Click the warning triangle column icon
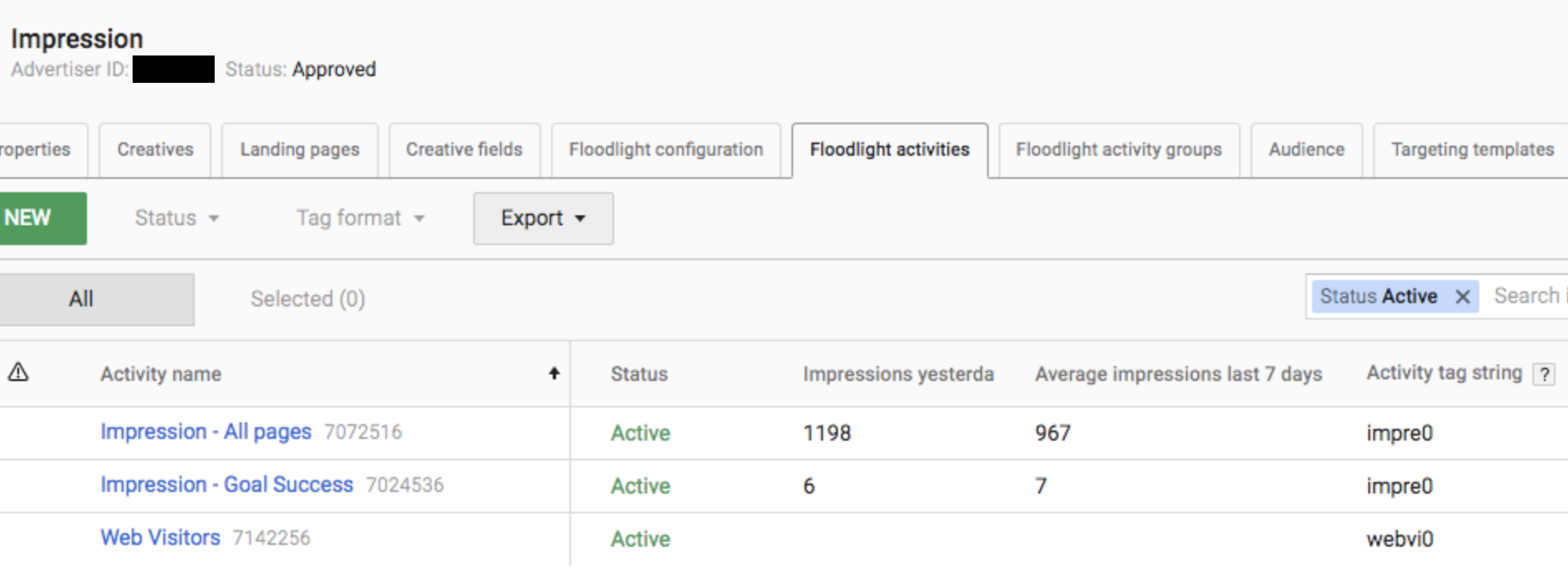Image resolution: width=1568 pixels, height=588 pixels. (x=18, y=373)
